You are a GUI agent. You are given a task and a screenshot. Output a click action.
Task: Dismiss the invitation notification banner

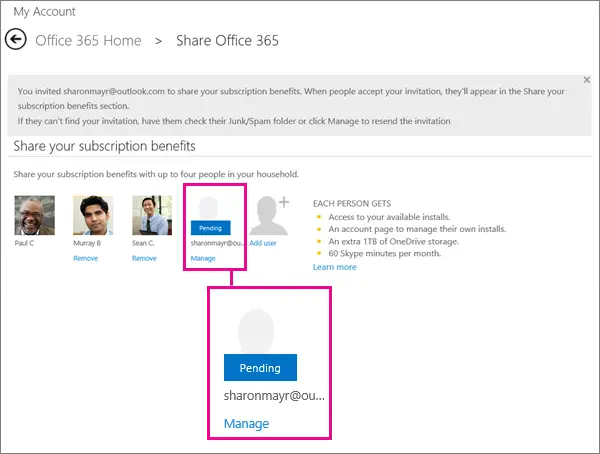click(587, 80)
